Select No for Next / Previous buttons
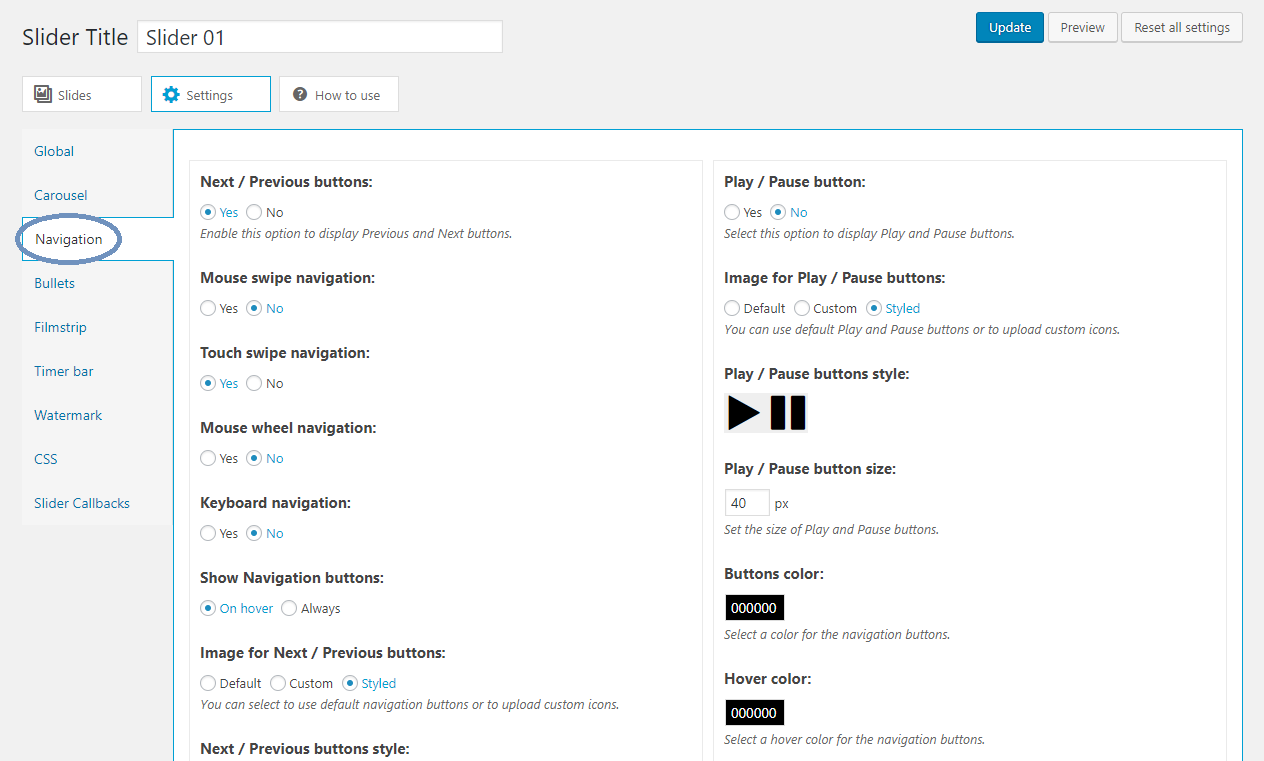 [254, 212]
